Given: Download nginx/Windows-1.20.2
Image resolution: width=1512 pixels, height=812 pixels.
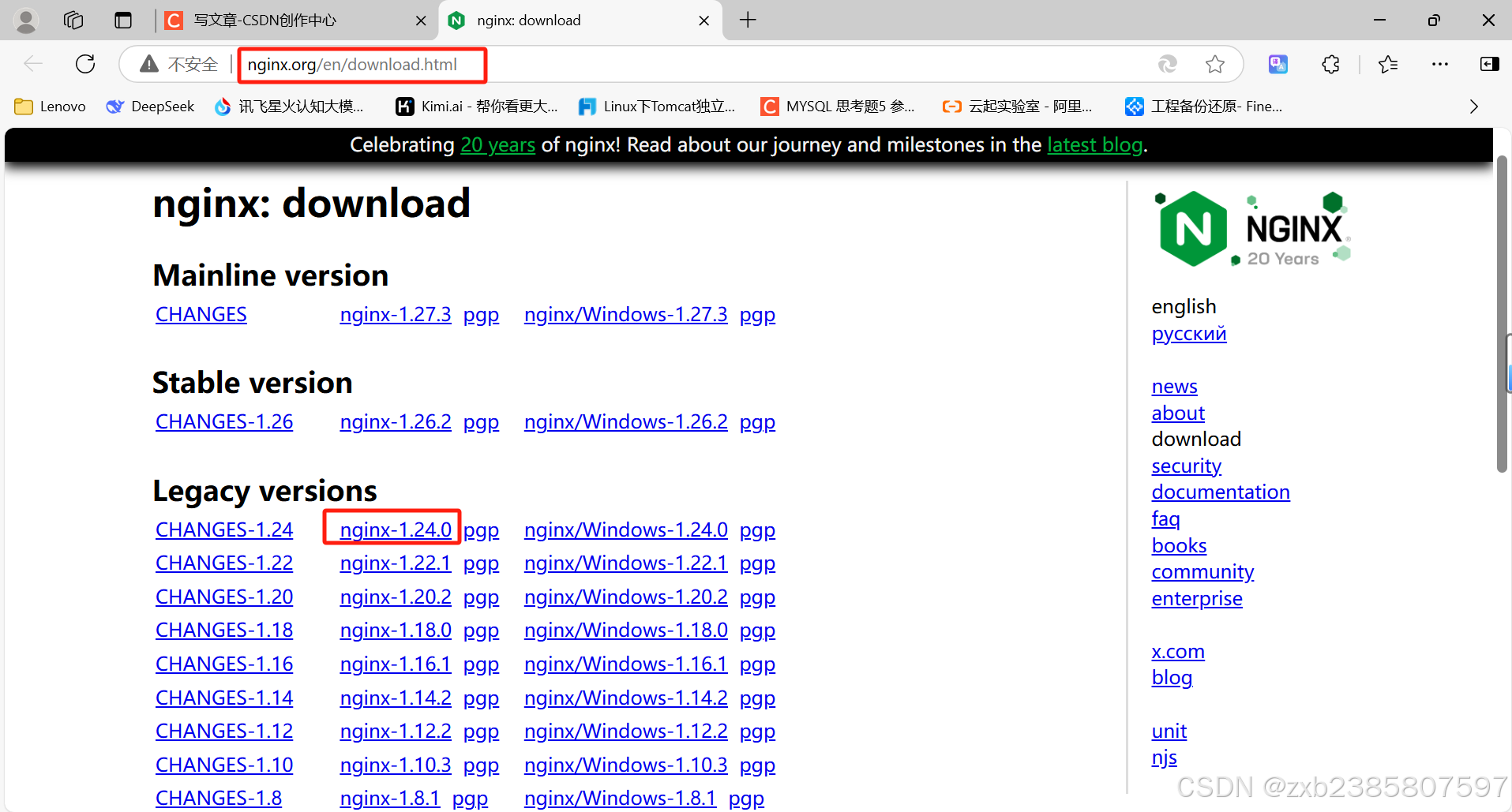Looking at the screenshot, I should 625,597.
